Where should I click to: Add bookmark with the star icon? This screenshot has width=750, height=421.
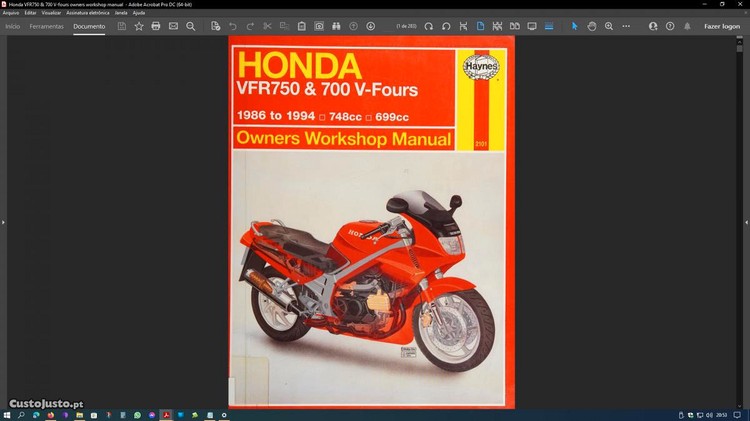[139, 26]
